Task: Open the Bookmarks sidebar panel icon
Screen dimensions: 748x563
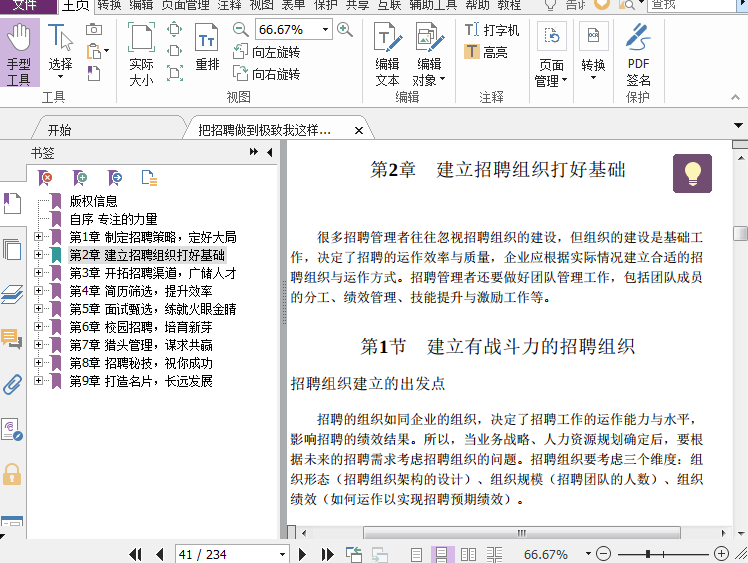Action: (x=12, y=204)
